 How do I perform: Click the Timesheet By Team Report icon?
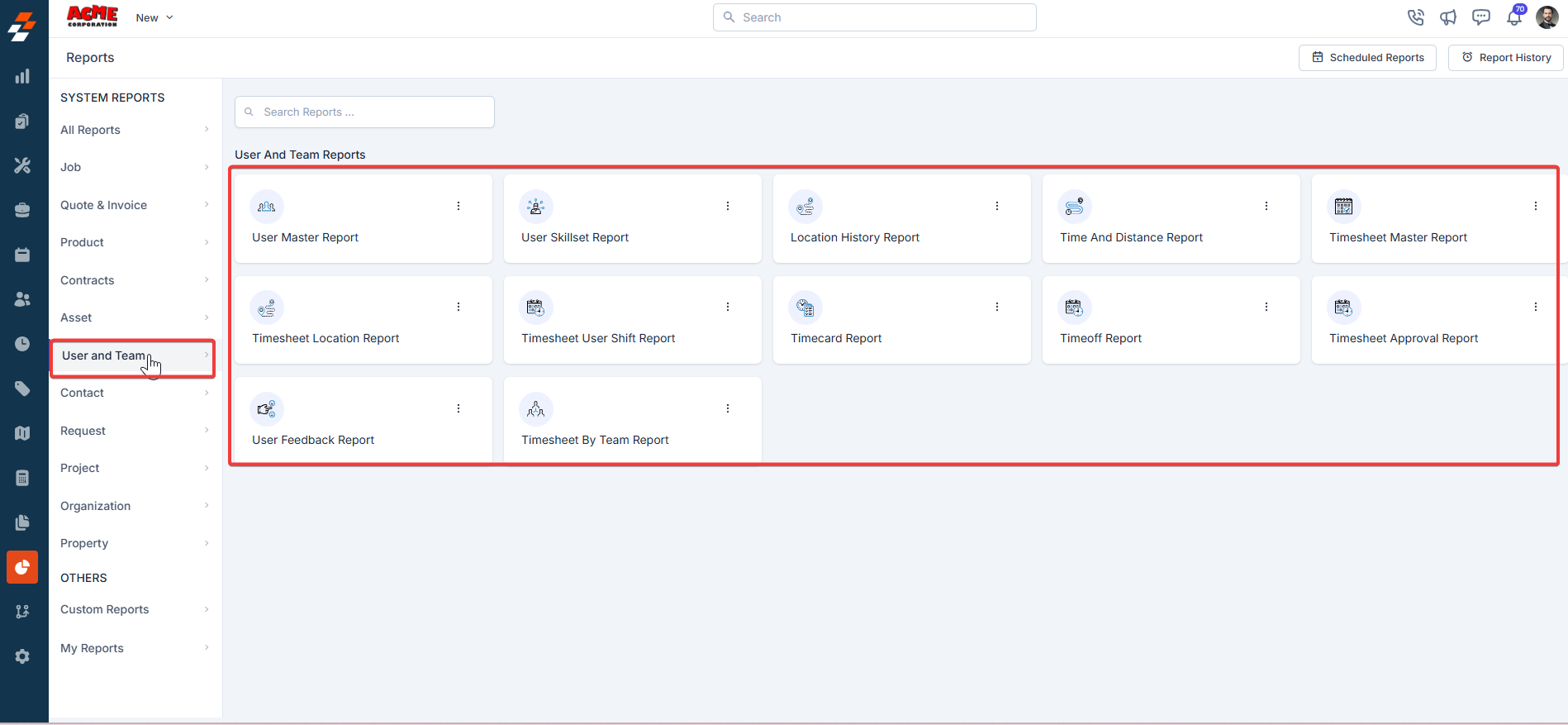[536, 409]
